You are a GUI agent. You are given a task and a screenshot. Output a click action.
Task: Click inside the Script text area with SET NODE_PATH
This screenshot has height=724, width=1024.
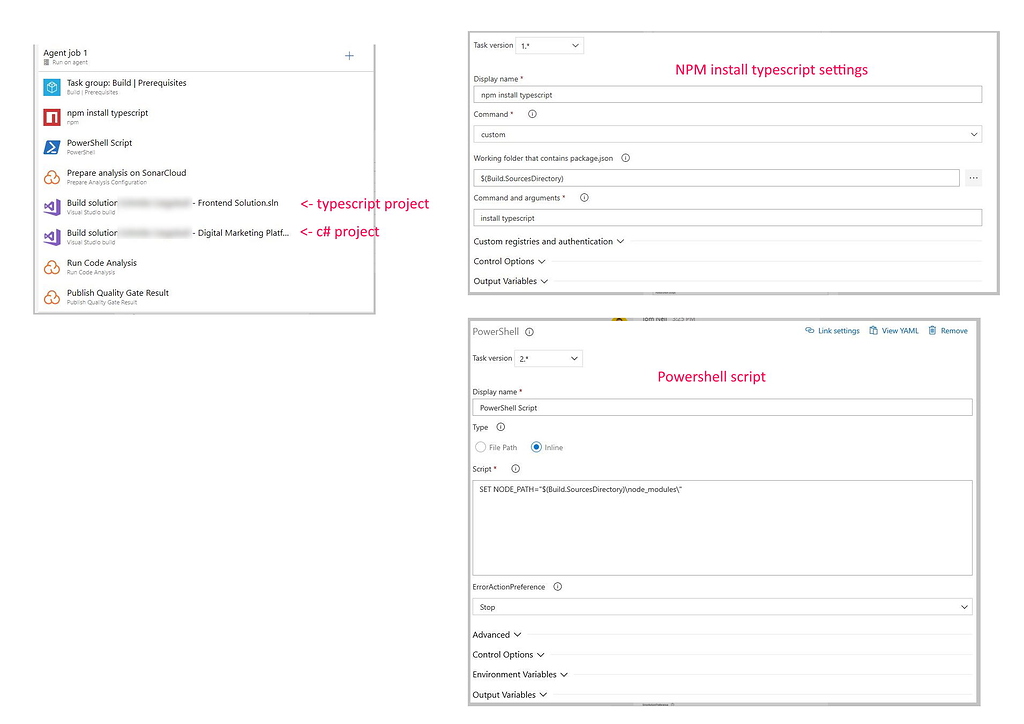722,528
